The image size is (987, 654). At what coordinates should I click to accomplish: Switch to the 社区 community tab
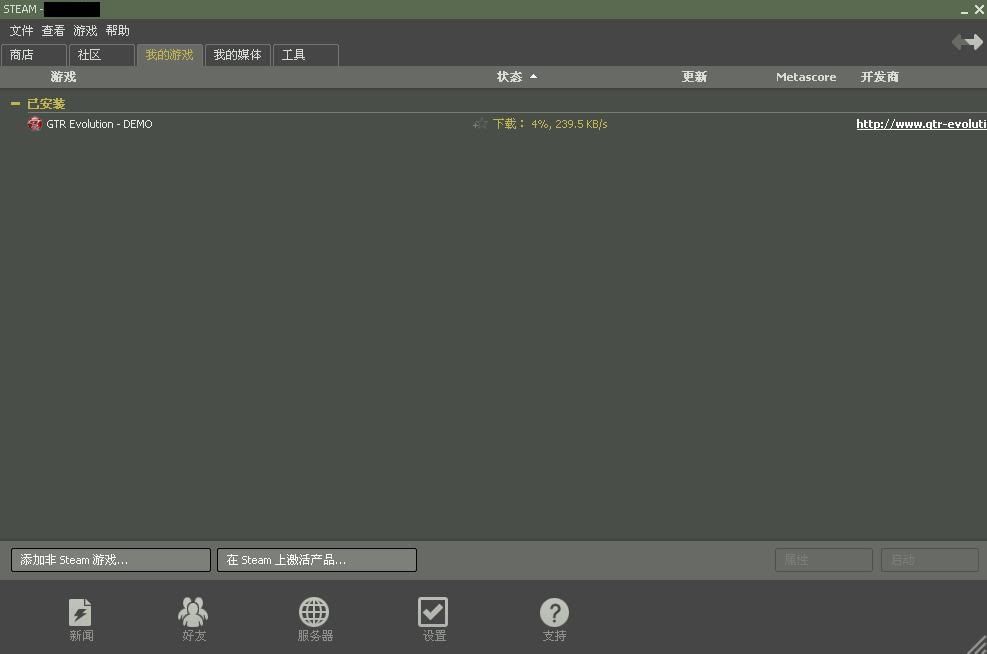[x=102, y=55]
